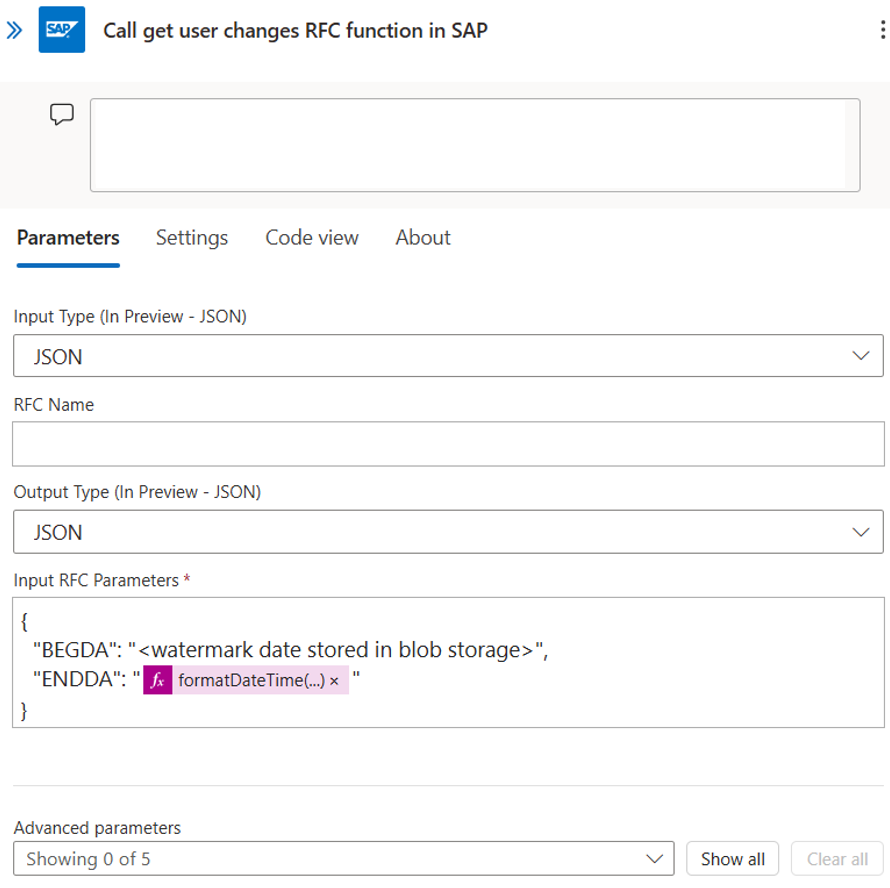Click the fx expression icon in ENDDA

point(157,680)
